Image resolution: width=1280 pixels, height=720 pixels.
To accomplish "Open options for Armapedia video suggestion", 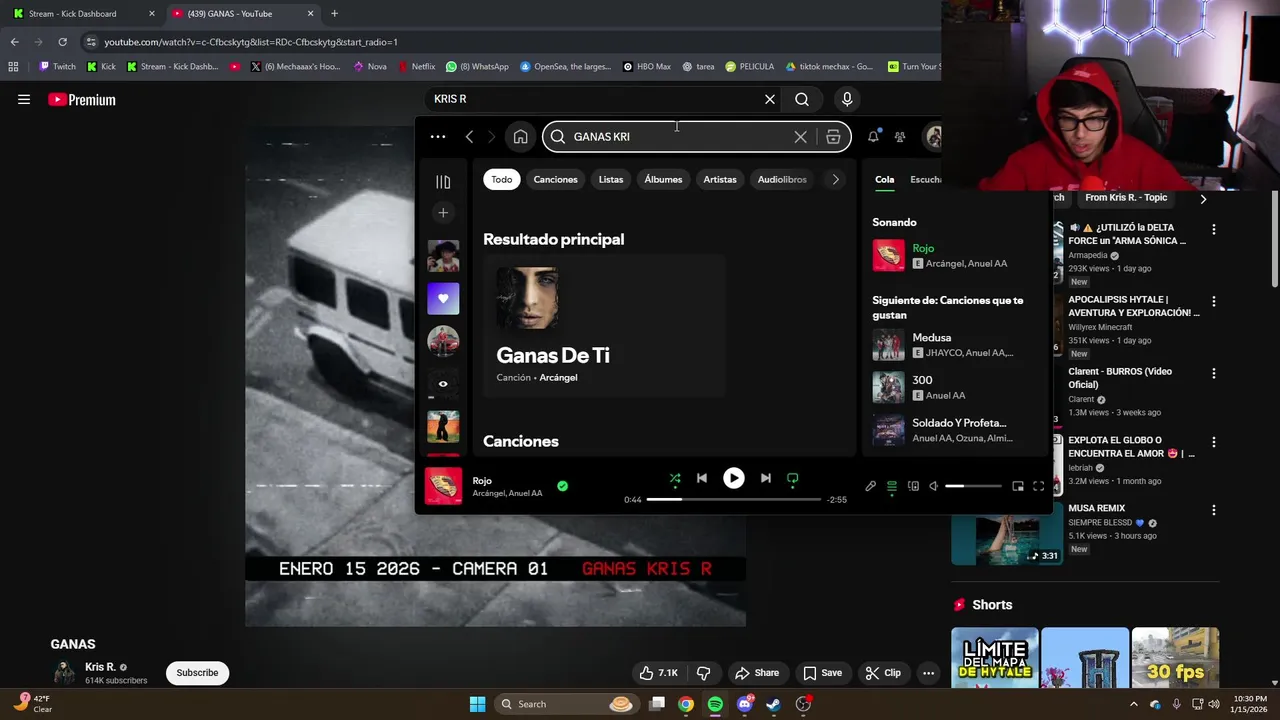I will (x=1214, y=229).
